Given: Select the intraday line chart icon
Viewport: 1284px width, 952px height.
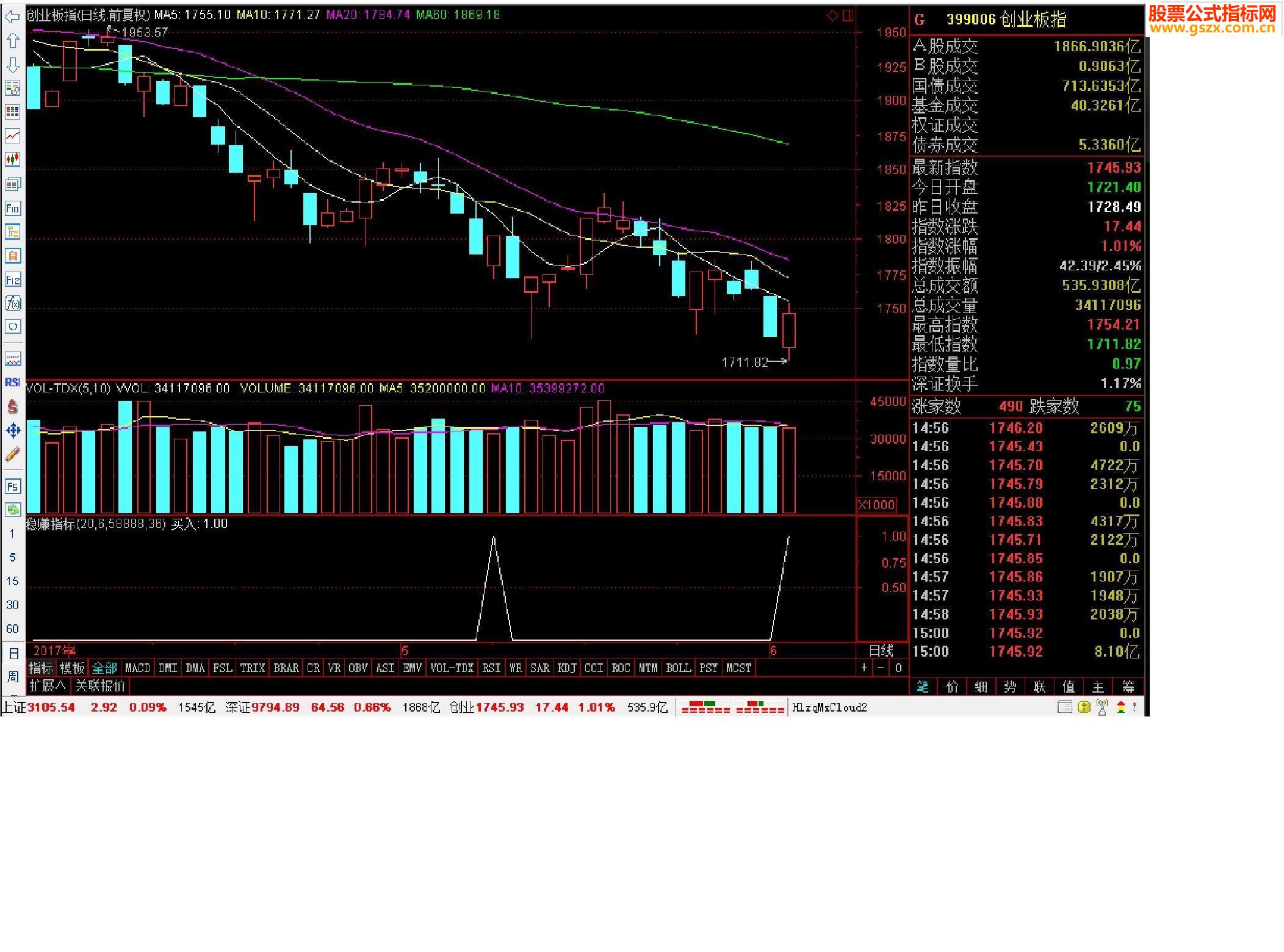Looking at the screenshot, I should pos(12,136).
